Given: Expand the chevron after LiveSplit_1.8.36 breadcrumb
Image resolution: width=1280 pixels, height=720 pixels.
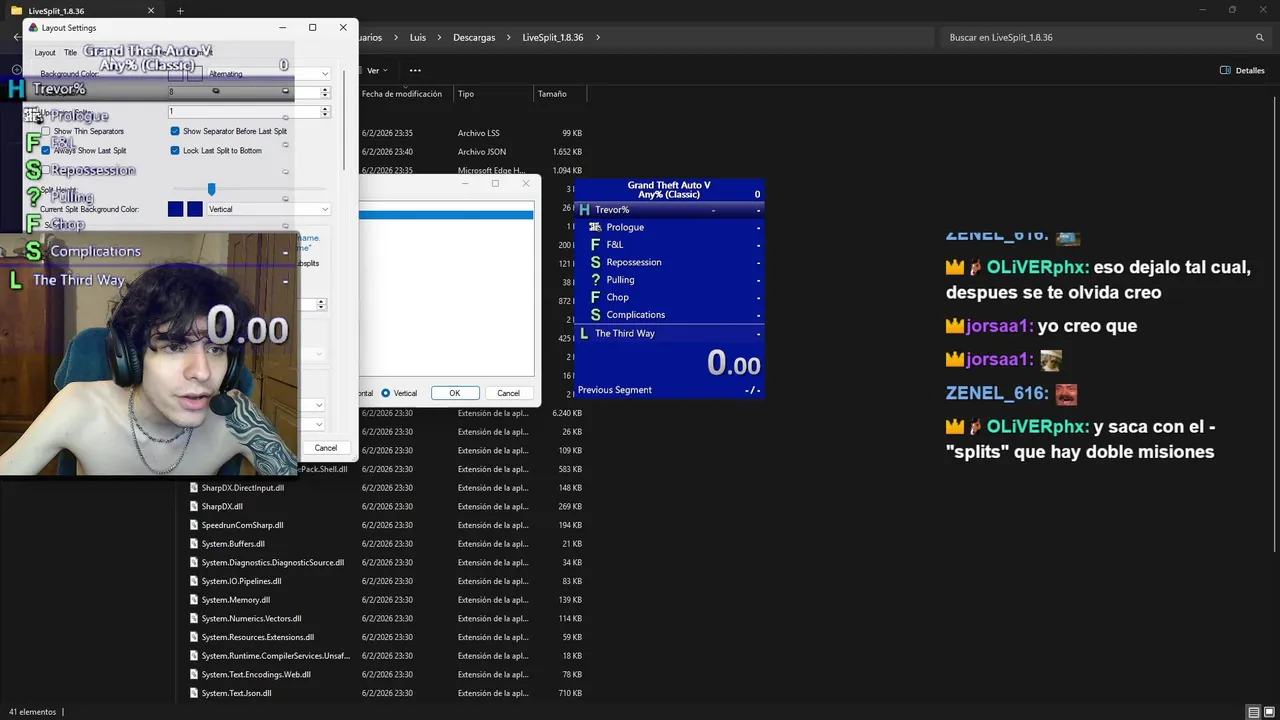Looking at the screenshot, I should (598, 37).
